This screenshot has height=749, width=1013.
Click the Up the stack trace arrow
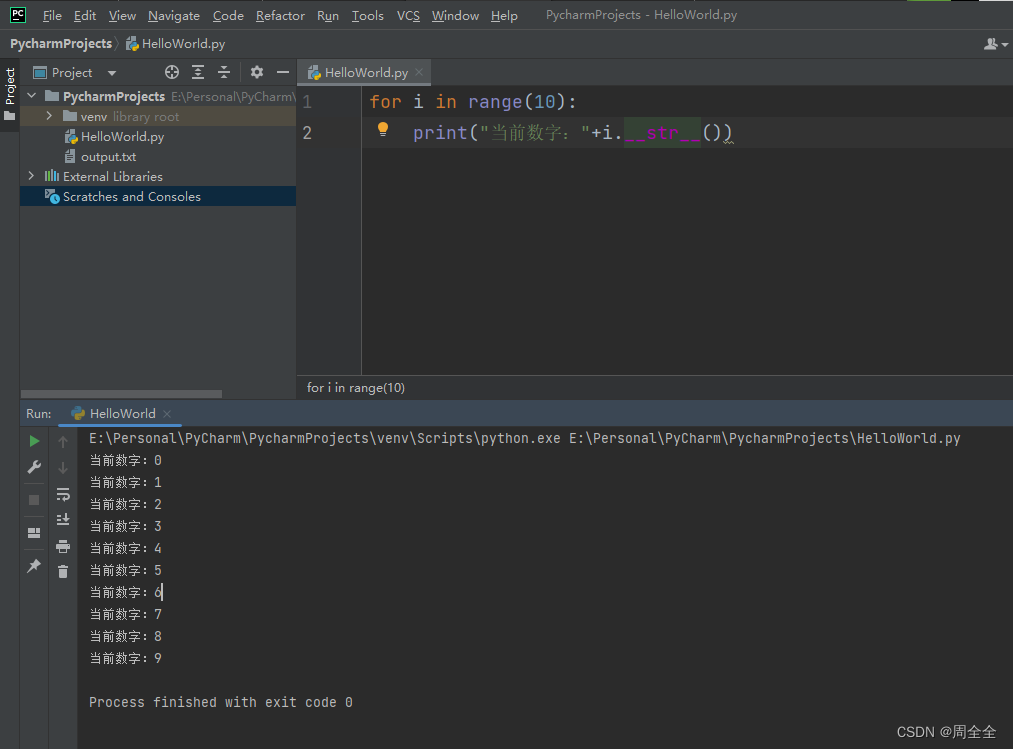[x=63, y=441]
